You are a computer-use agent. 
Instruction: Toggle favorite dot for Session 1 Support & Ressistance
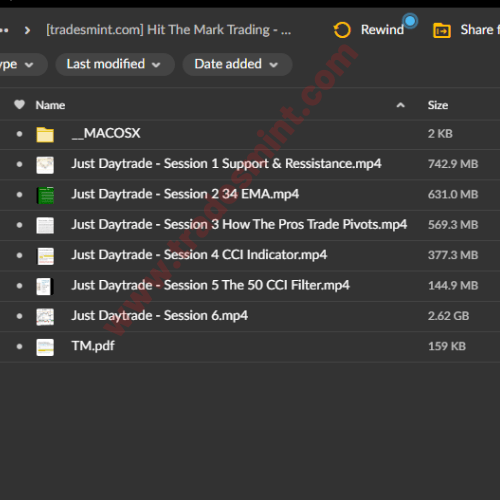tap(19, 164)
